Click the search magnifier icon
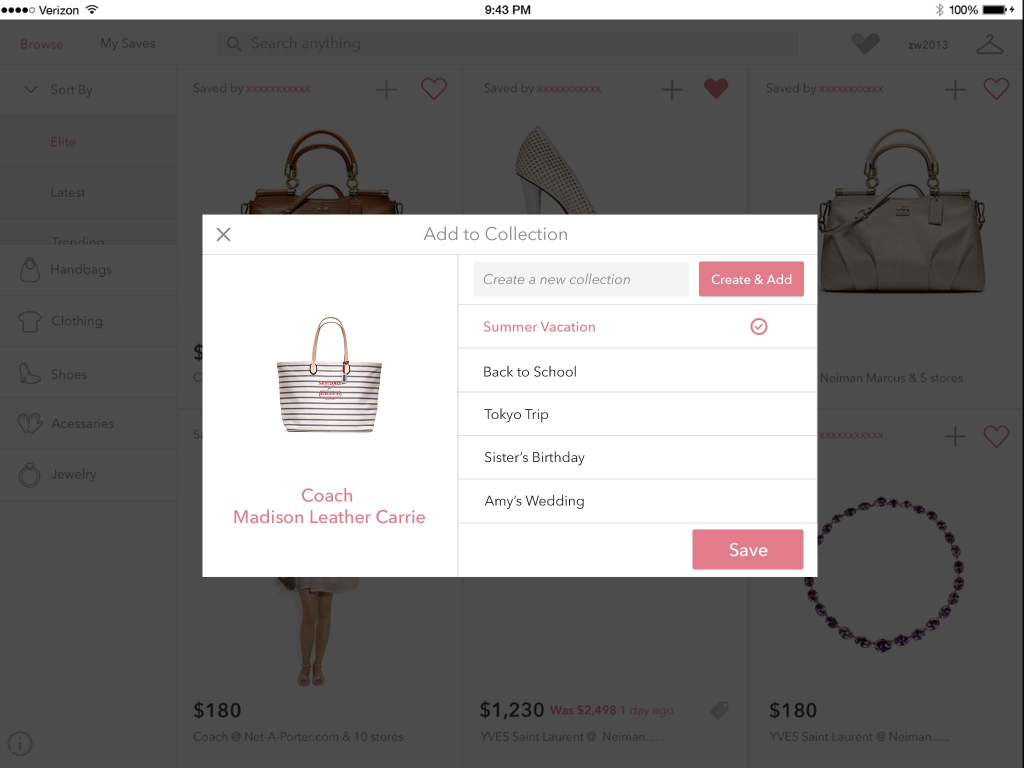The width and height of the screenshot is (1024, 768). pos(234,44)
